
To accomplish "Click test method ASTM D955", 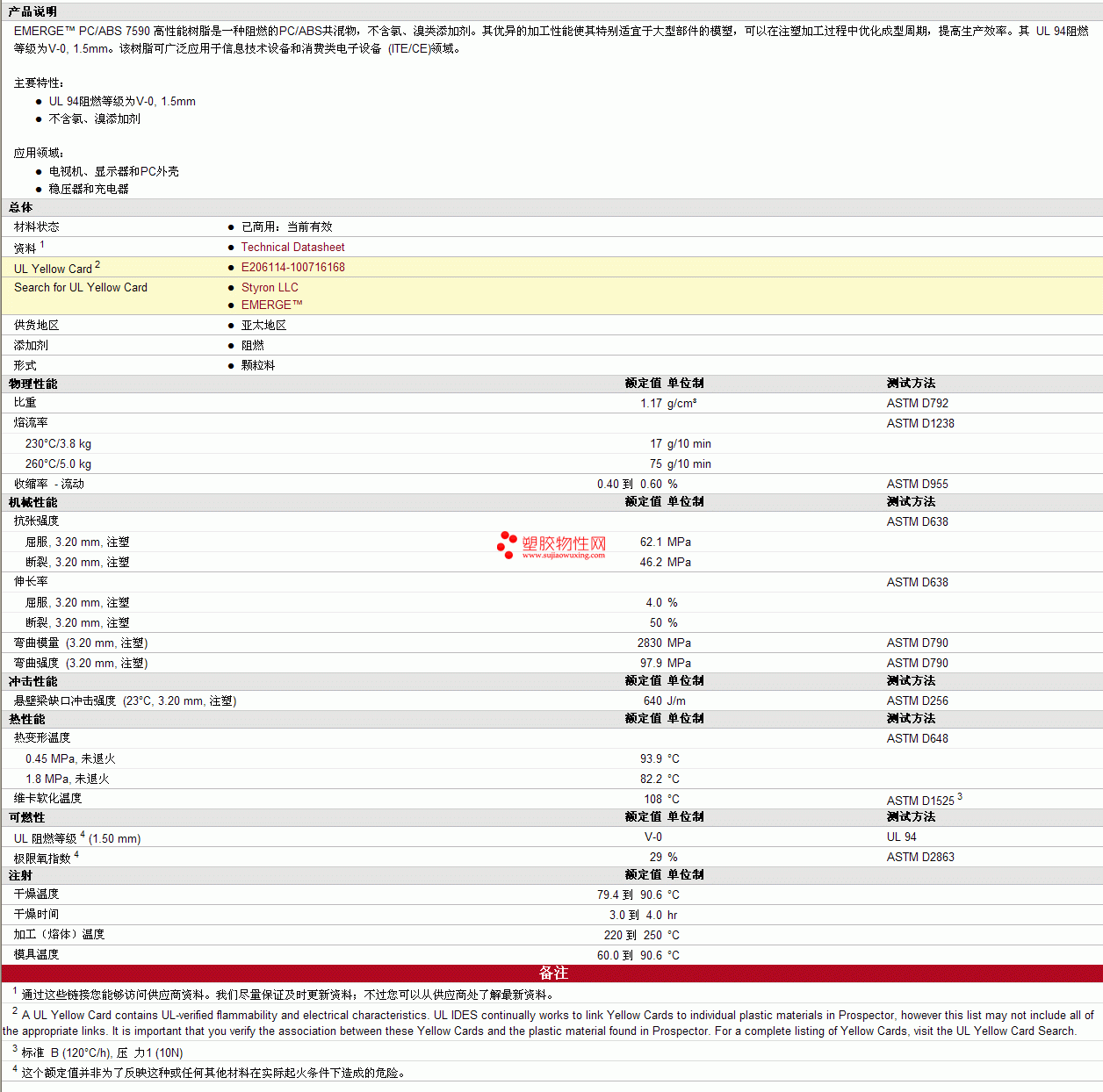I will coord(917,485).
